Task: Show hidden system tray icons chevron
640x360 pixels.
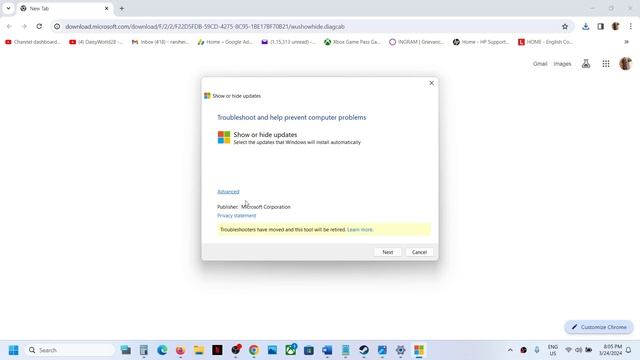Action: tap(510, 350)
